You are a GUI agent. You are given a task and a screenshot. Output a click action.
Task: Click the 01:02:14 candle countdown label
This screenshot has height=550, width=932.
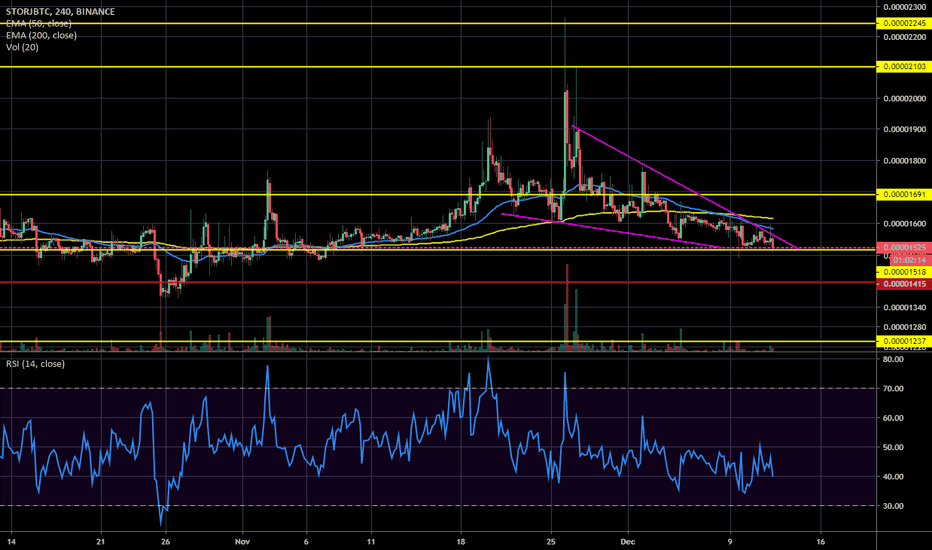(x=909, y=260)
